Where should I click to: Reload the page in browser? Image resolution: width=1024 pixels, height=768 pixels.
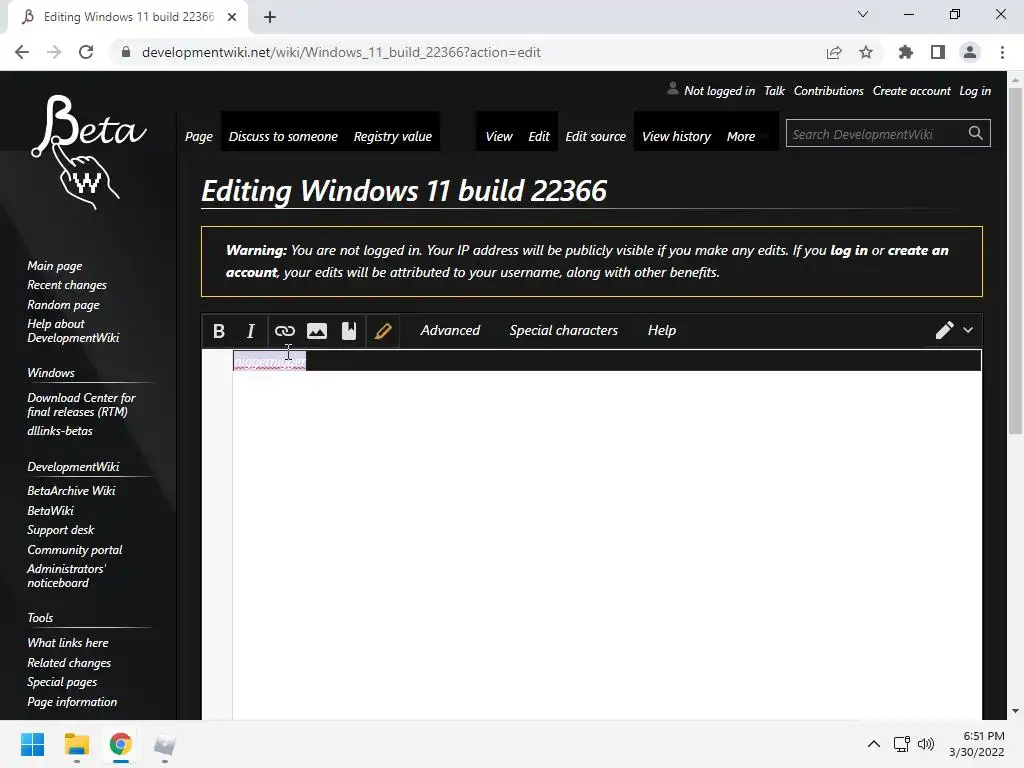click(86, 52)
